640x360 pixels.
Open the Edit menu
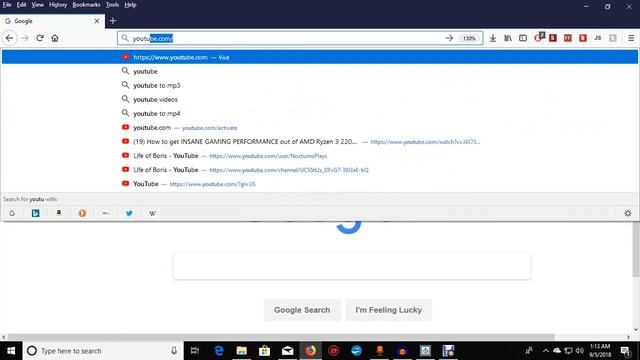[21, 5]
